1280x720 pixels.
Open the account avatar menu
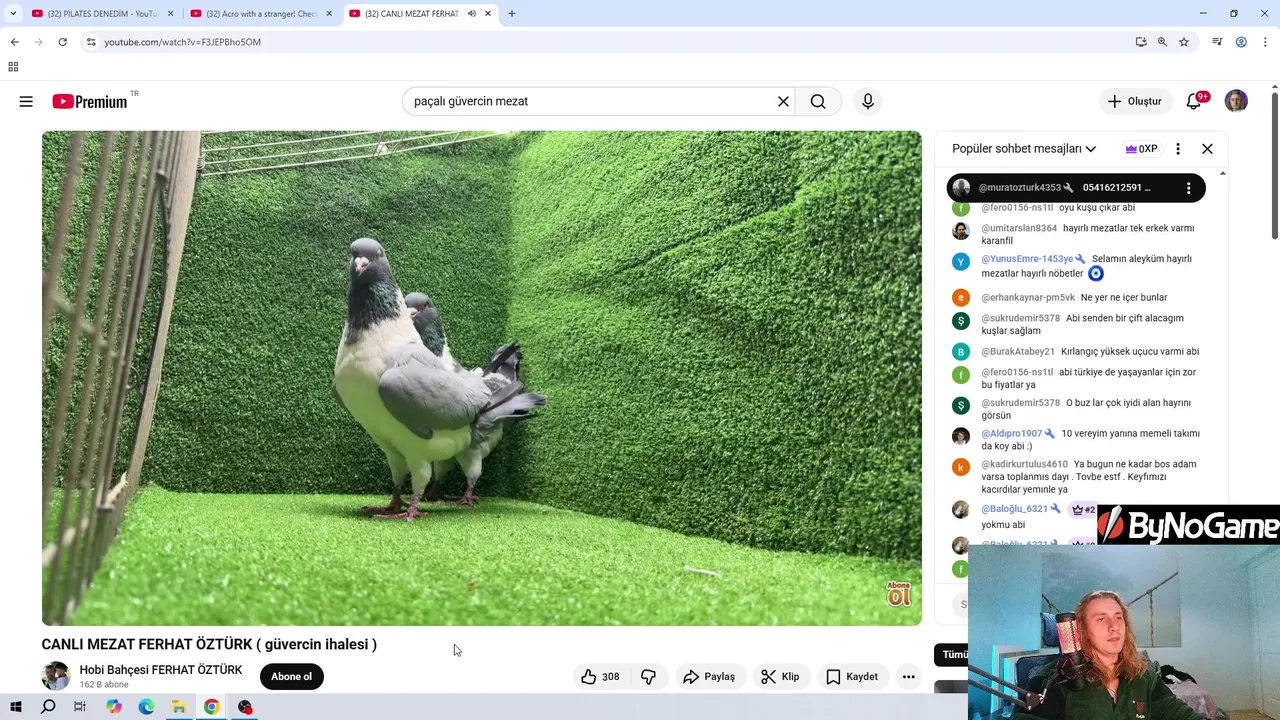pos(1236,101)
